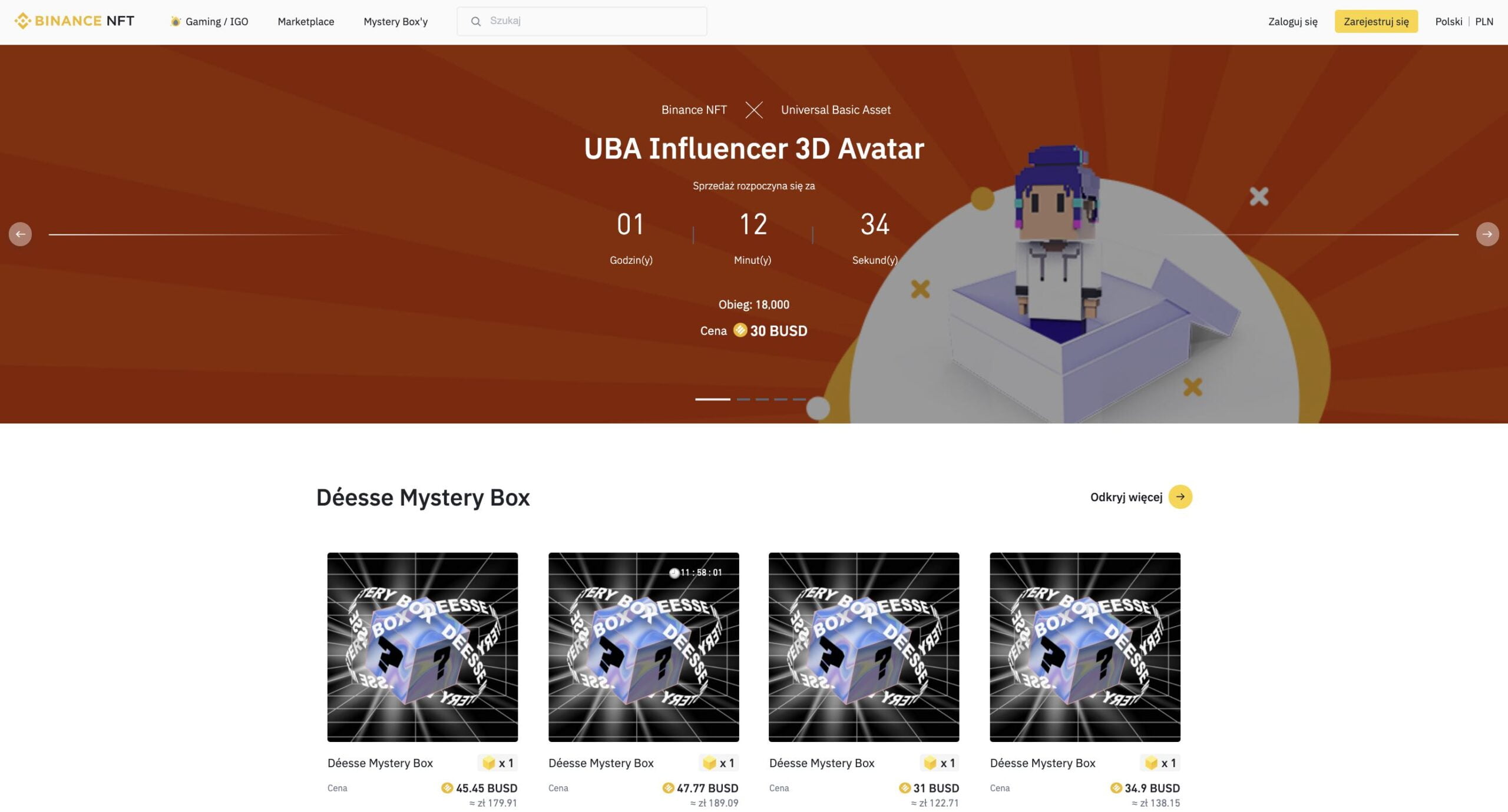Click the yellow Odkryj więcej arrow icon
This screenshot has width=1508, height=812.
[x=1180, y=497]
